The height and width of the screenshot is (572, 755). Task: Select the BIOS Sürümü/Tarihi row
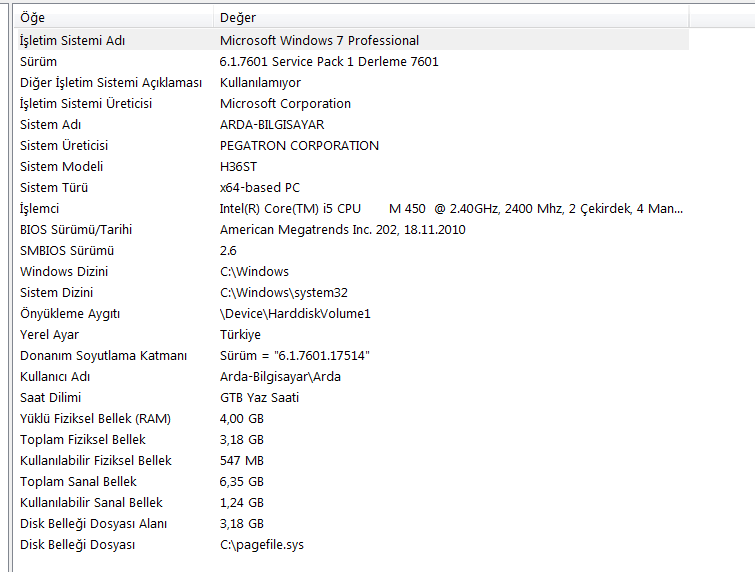click(x=76, y=229)
